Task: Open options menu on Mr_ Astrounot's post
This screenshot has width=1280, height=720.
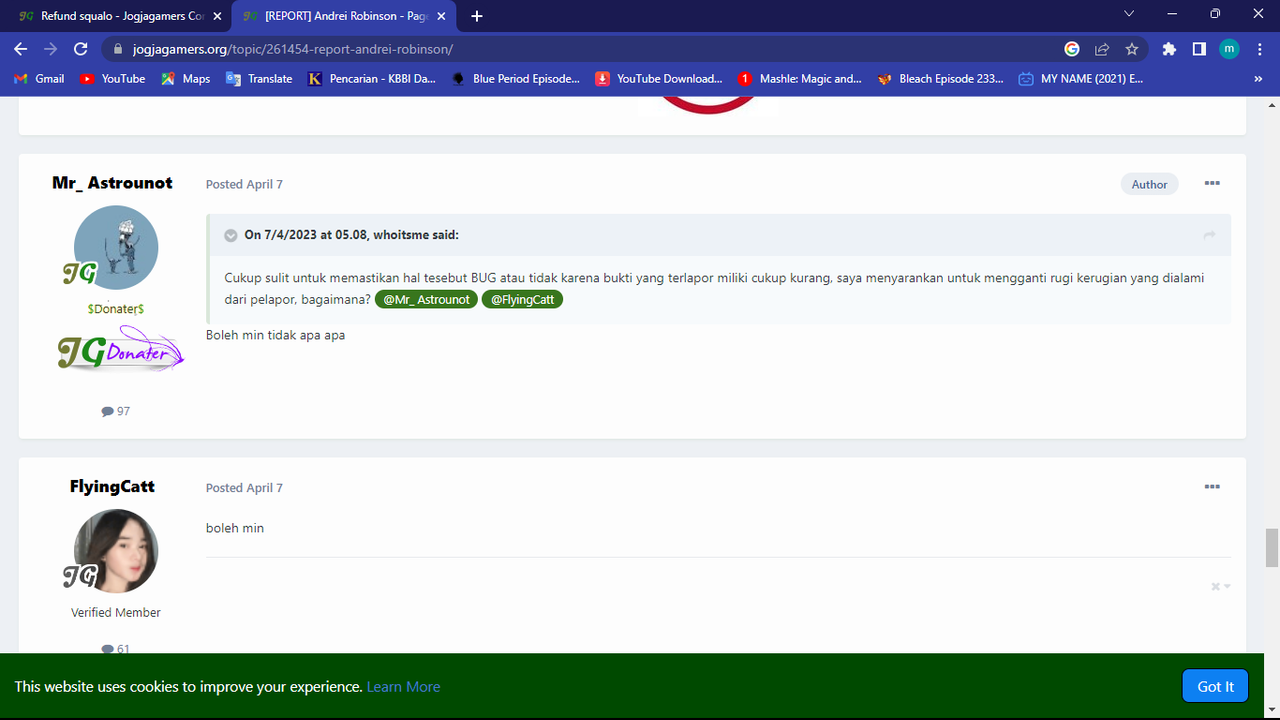Action: tap(1212, 183)
